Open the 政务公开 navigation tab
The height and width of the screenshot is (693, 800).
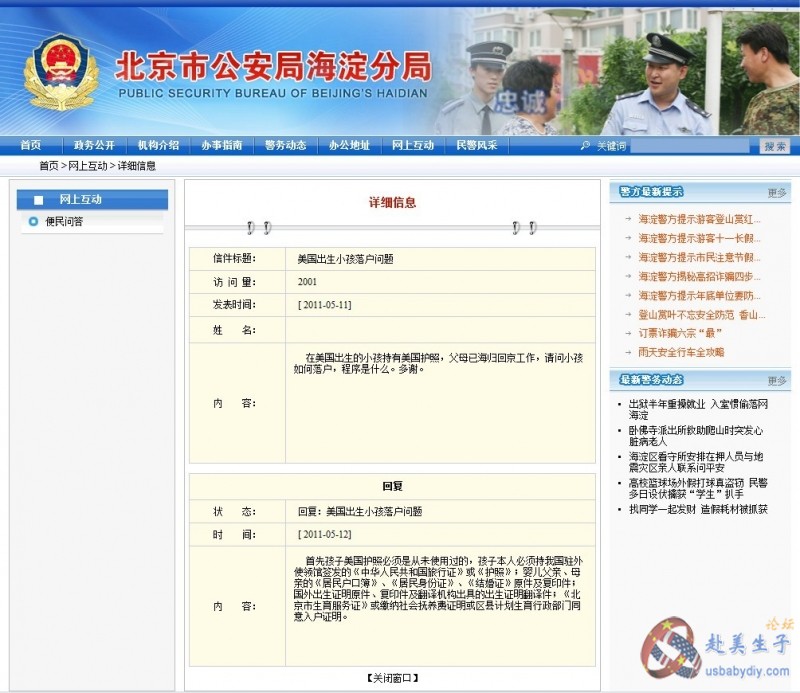(x=94, y=145)
